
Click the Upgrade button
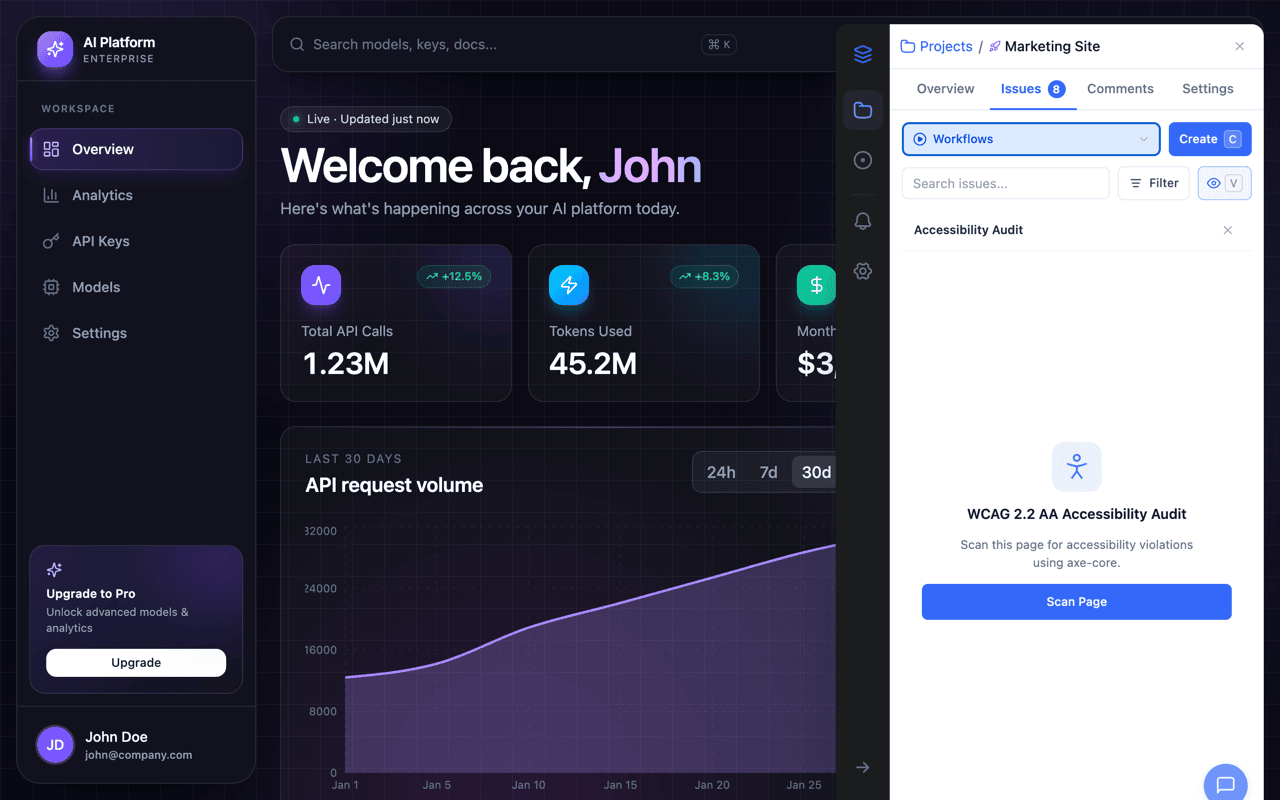[136, 662]
